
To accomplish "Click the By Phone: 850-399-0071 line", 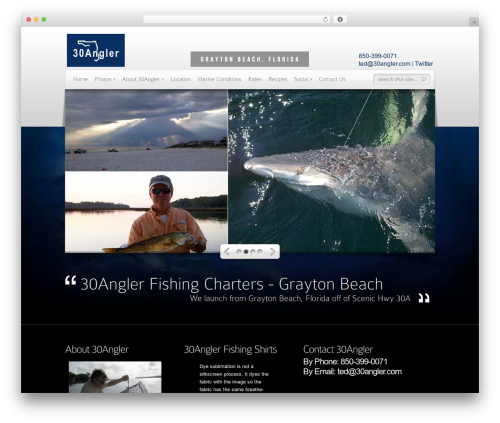I will [345, 362].
